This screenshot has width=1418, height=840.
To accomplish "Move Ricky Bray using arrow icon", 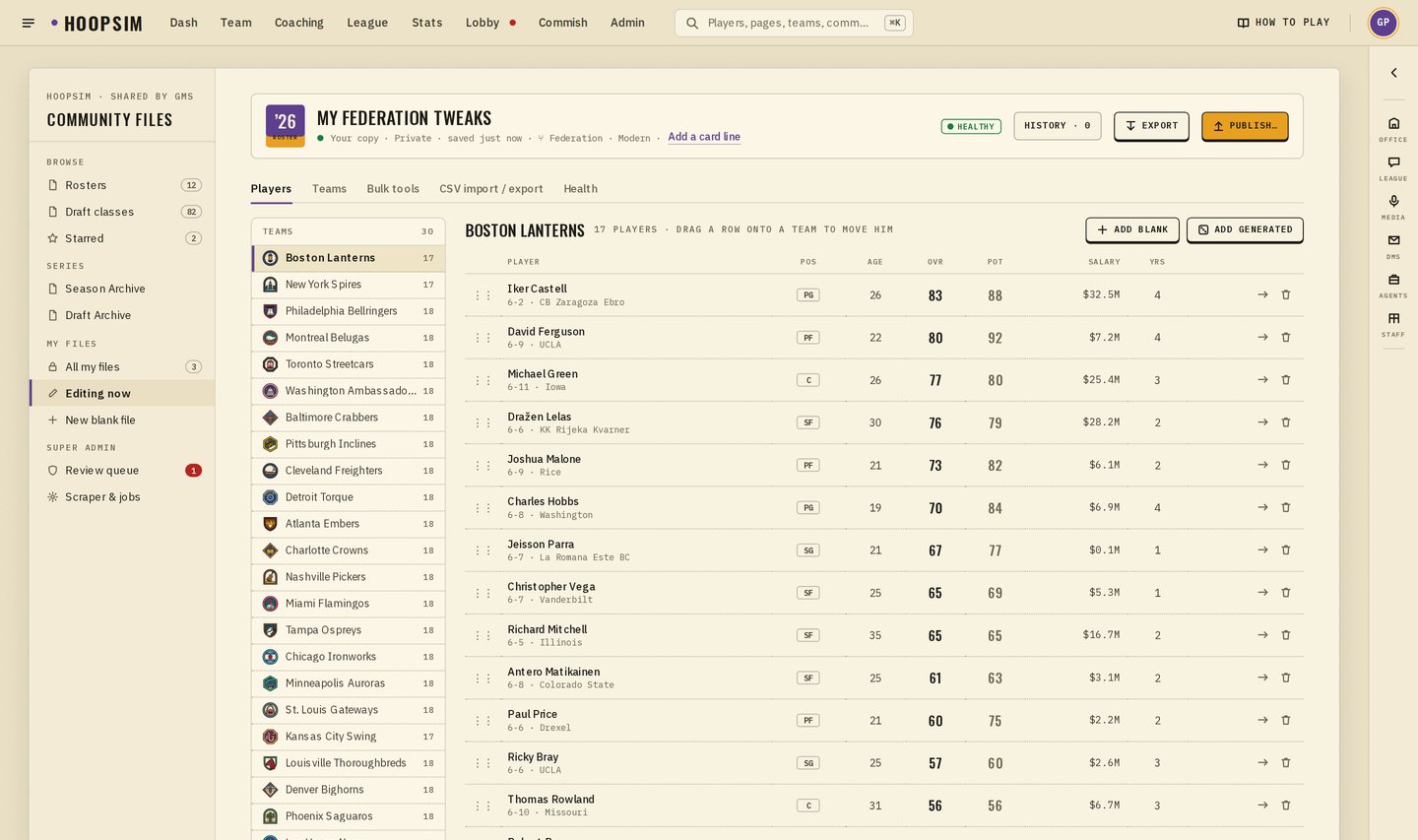I will 1262,762.
